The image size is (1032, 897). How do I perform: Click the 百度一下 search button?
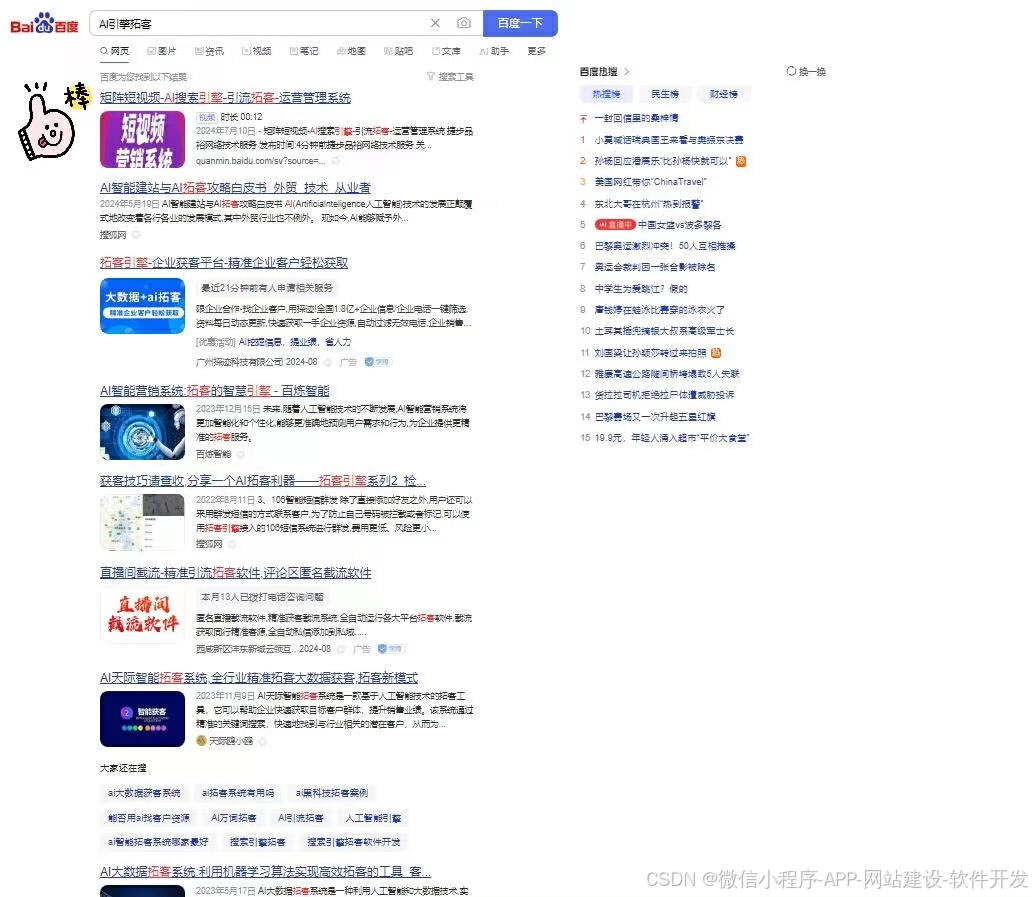[520, 23]
